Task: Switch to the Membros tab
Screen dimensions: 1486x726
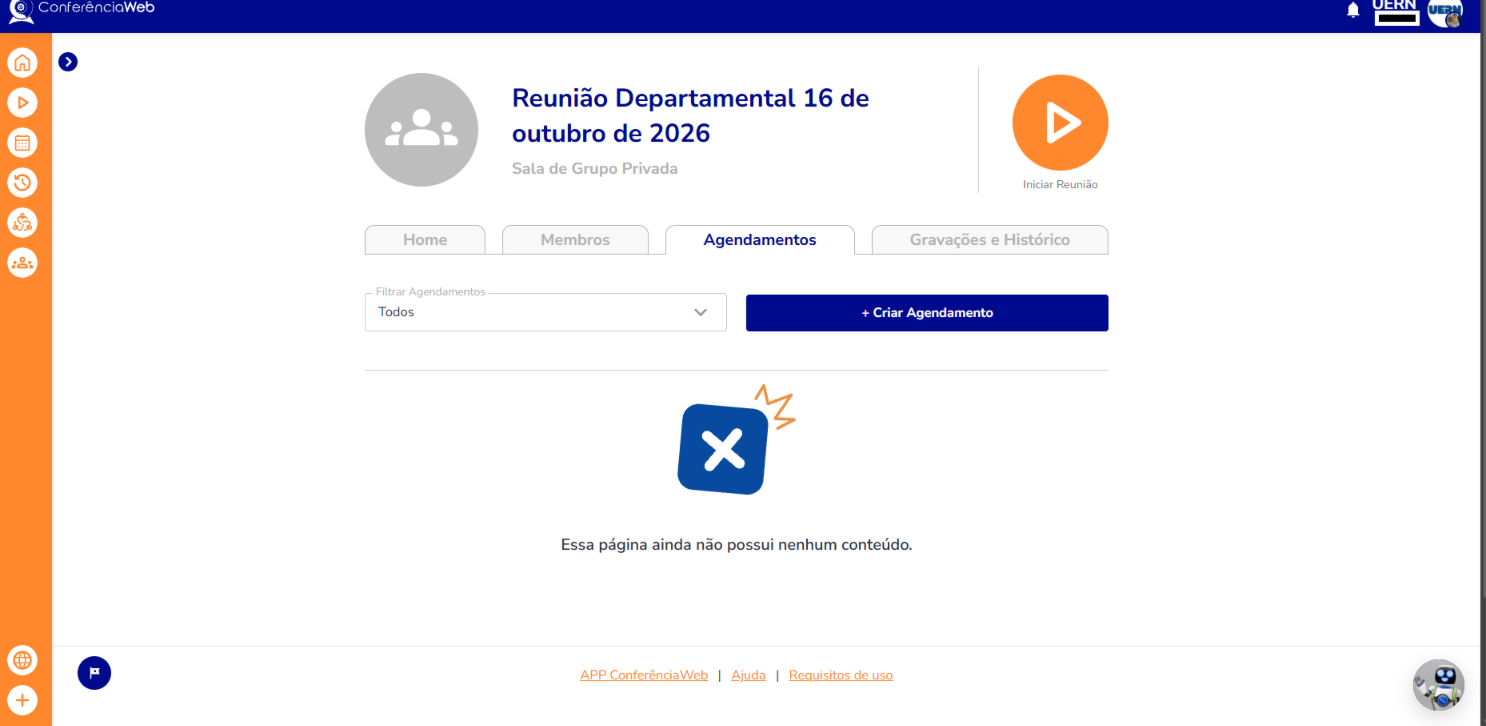Action: [x=575, y=240]
